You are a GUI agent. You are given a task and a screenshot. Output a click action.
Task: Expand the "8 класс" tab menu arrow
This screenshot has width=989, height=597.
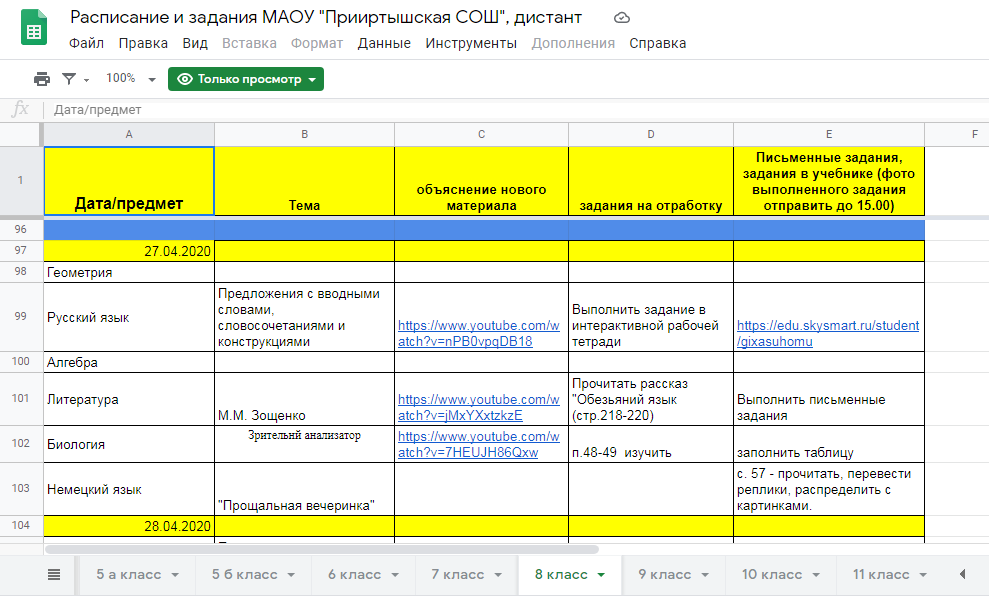point(601,575)
